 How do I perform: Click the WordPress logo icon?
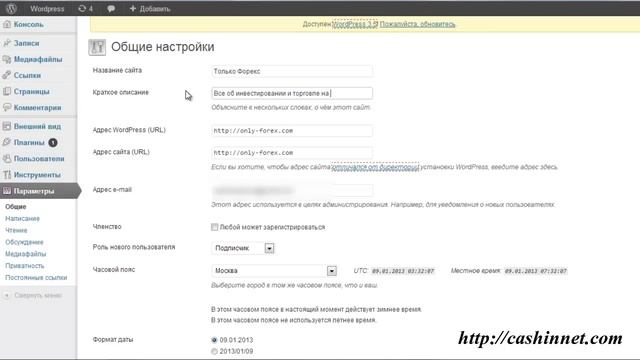[11, 8]
